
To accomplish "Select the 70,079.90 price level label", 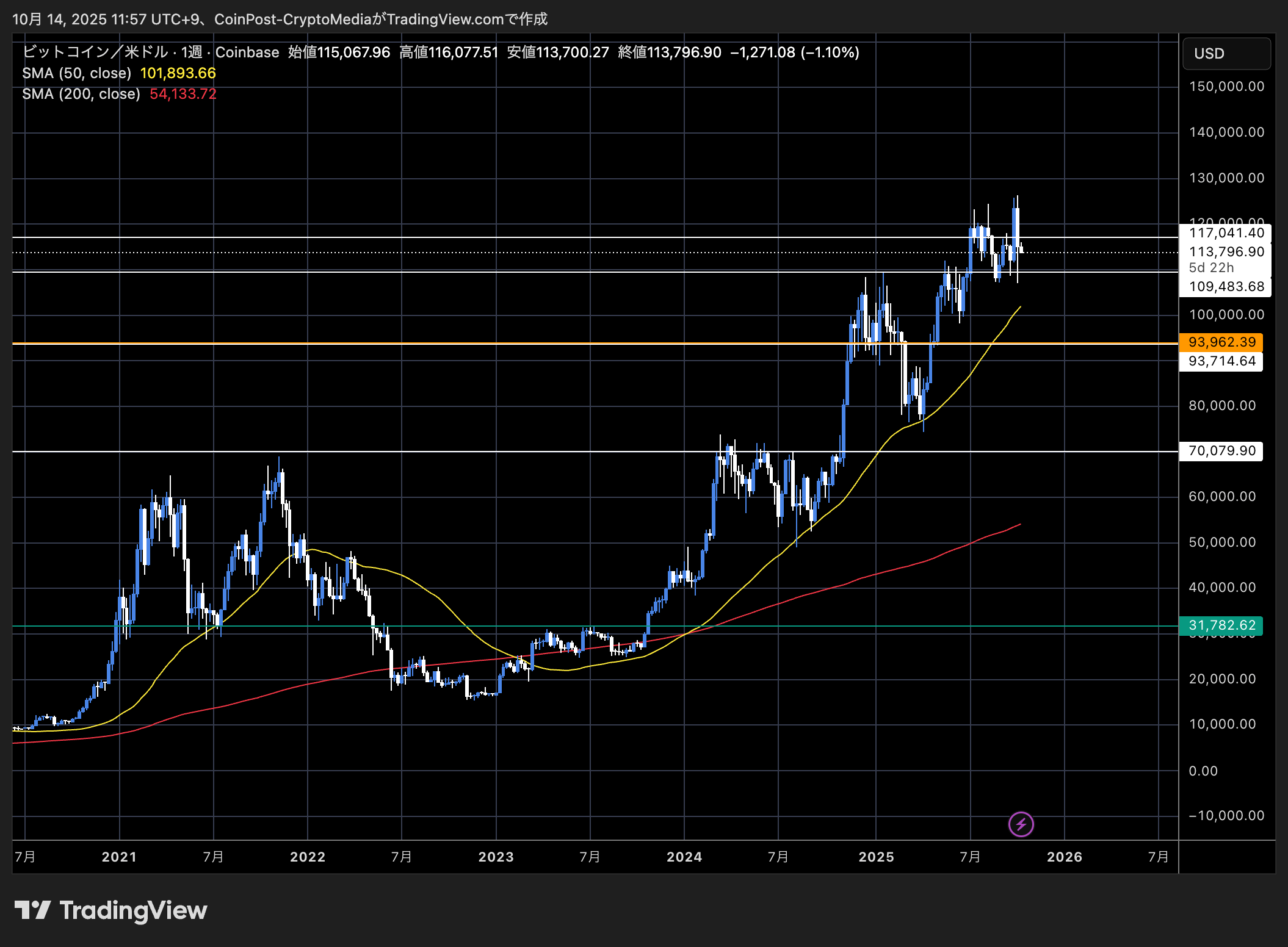I will point(1221,451).
